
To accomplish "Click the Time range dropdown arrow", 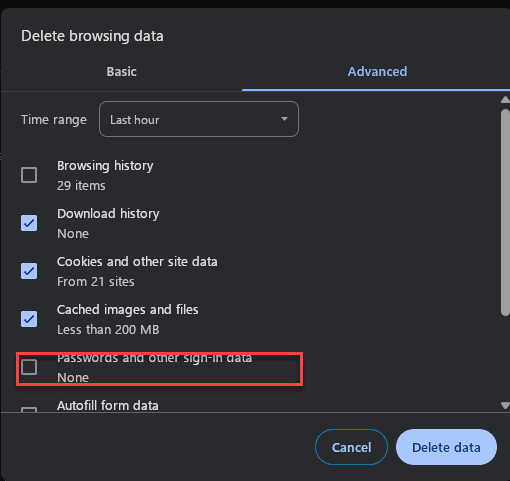I will [x=284, y=119].
